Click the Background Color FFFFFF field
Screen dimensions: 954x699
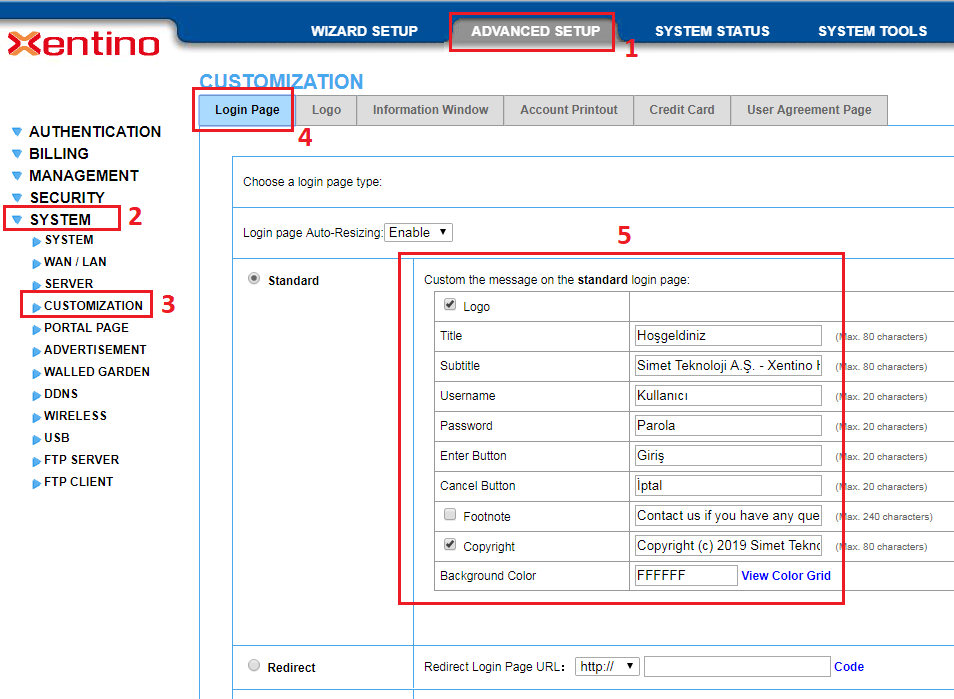pos(686,575)
